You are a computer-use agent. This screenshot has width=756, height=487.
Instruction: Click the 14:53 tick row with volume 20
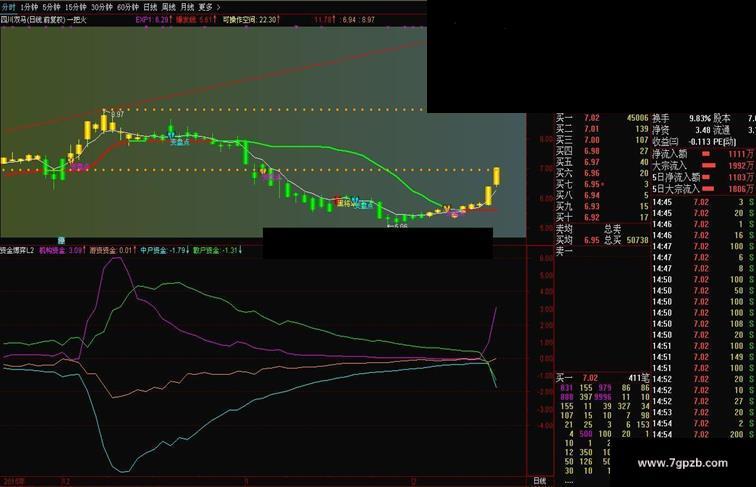click(x=703, y=412)
